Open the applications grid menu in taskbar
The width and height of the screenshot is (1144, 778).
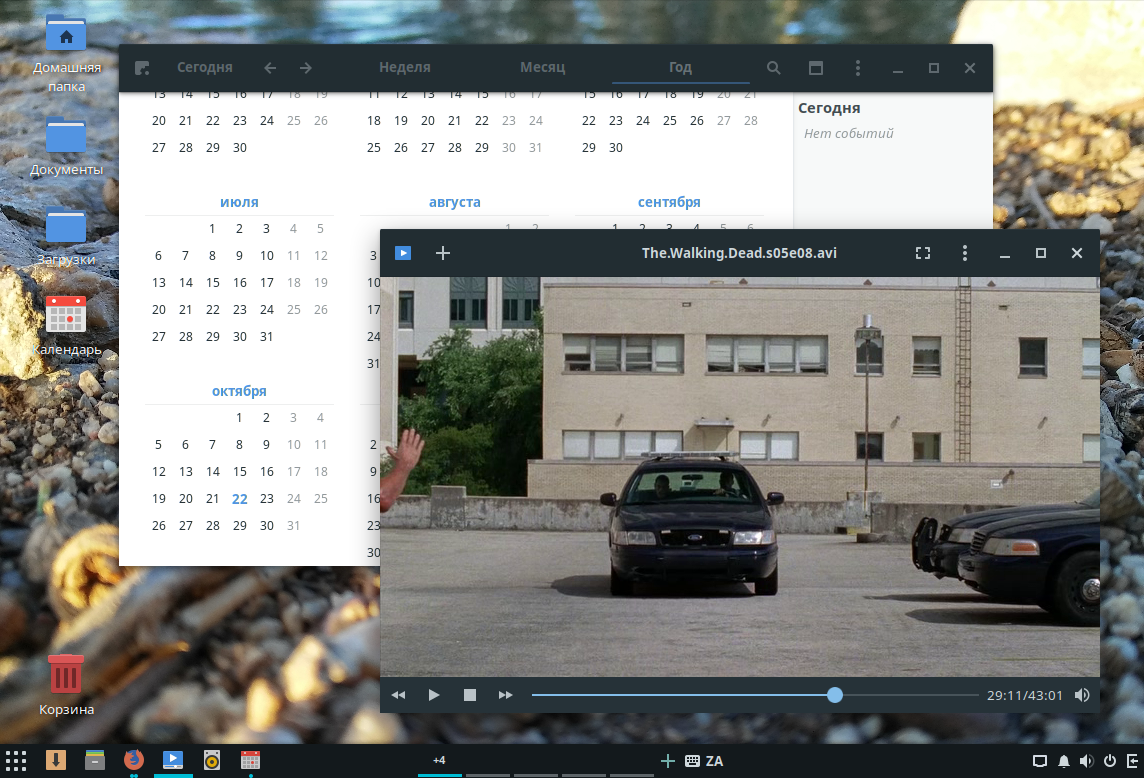coord(16,760)
